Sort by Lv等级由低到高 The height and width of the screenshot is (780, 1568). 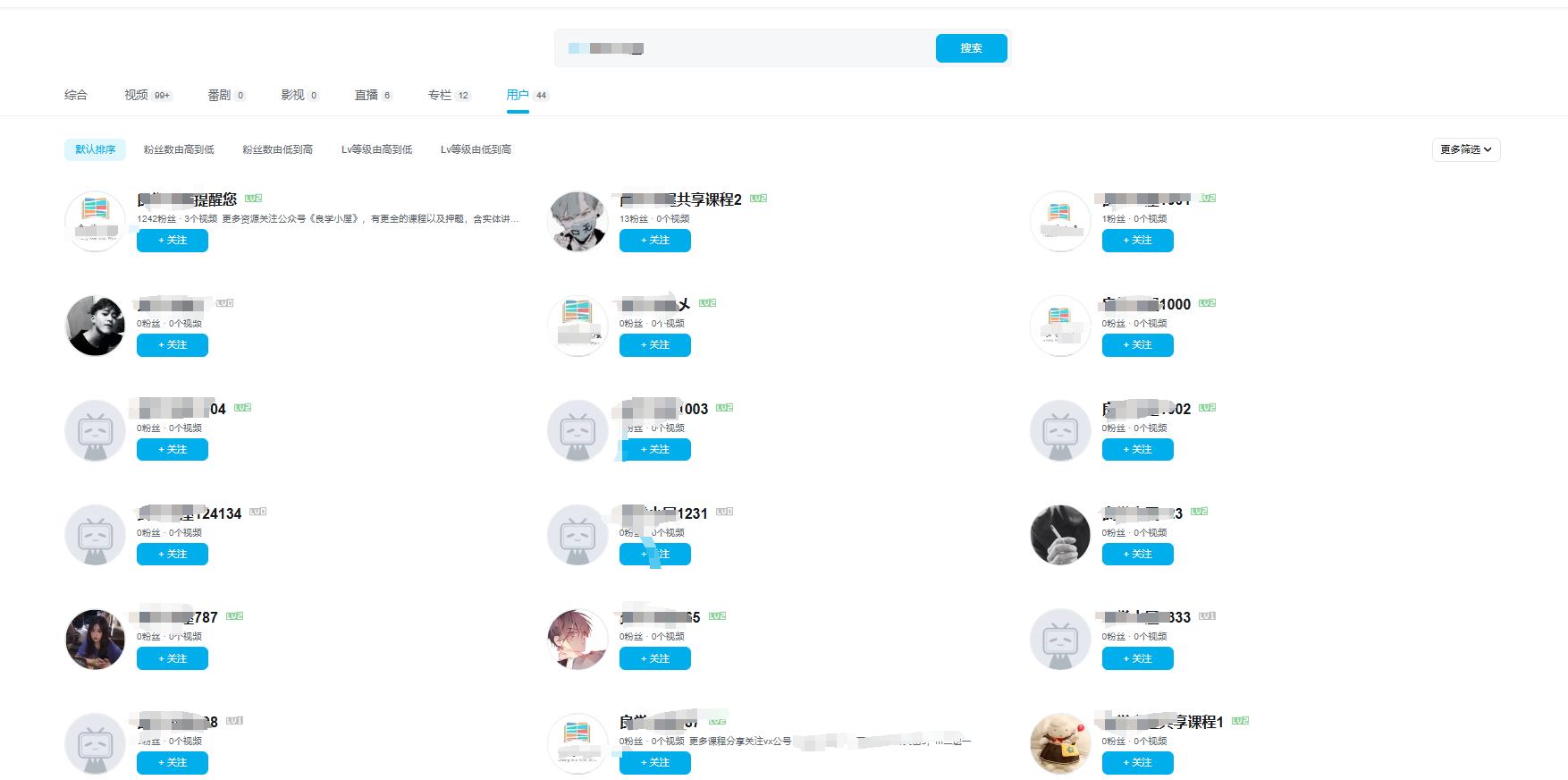click(476, 149)
